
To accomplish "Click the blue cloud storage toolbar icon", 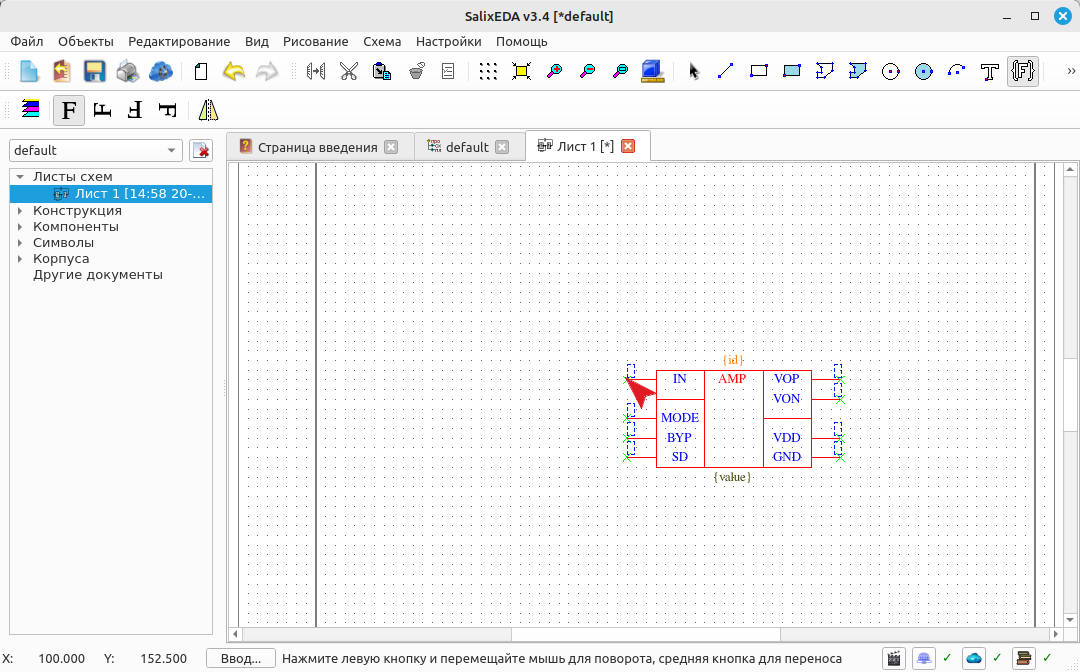I will (x=160, y=71).
